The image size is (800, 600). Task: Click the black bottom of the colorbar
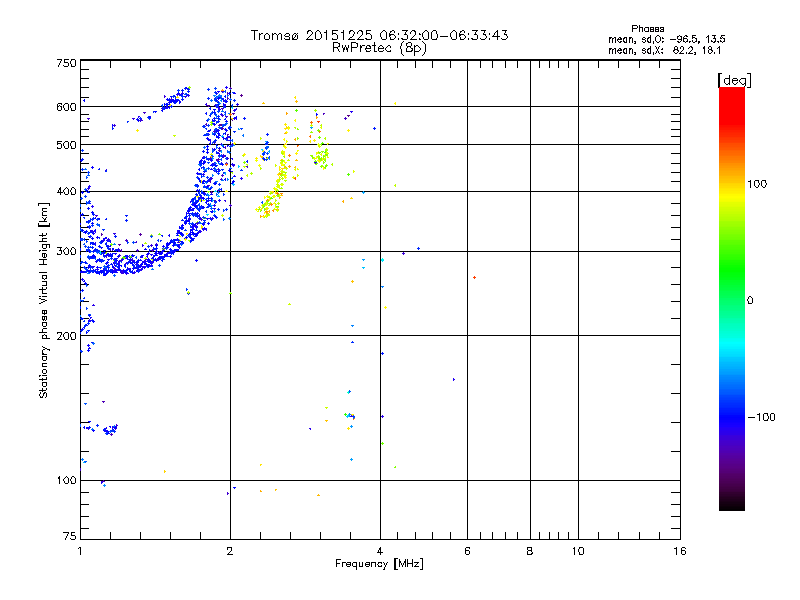732,503
